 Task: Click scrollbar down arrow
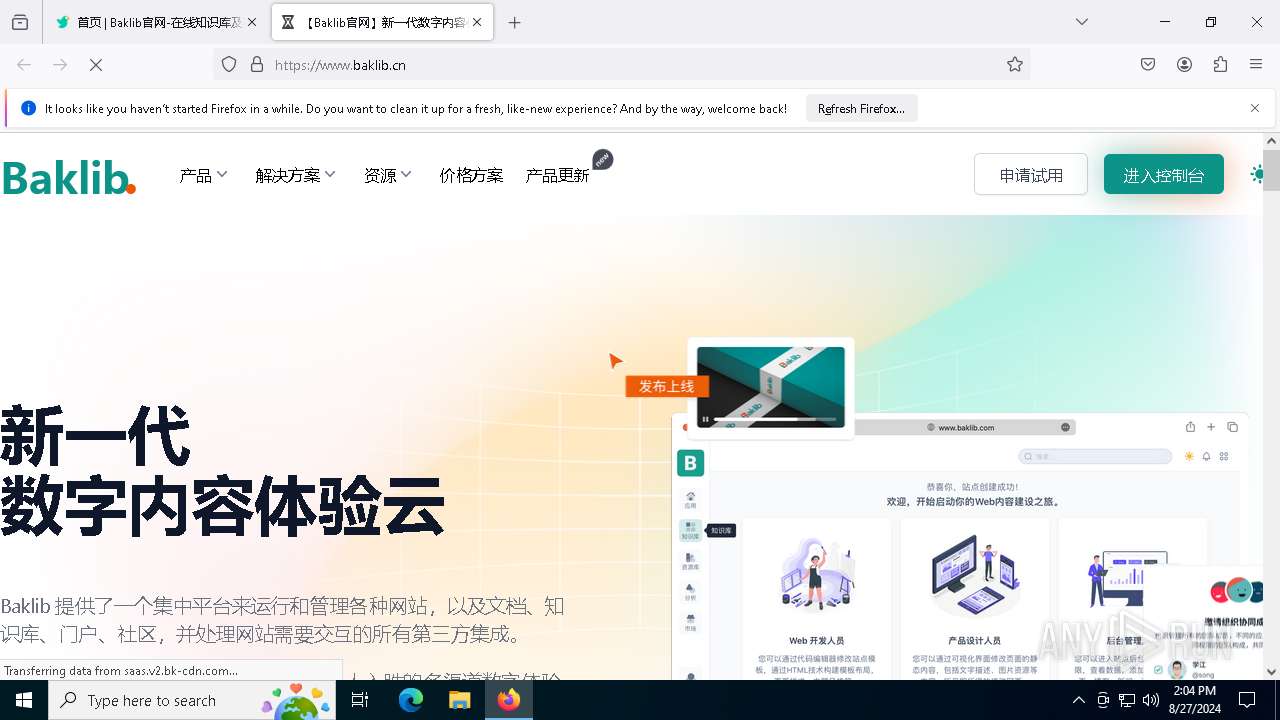(1271, 671)
